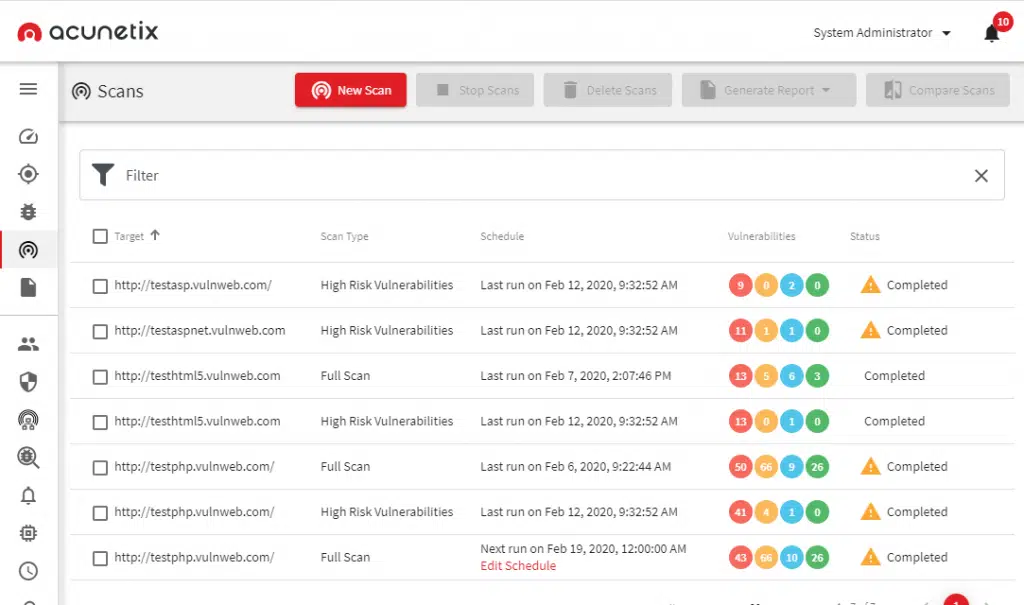This screenshot has height=605, width=1024.
Task: Open the Vulnerabilities bug icon
Action: click(x=28, y=212)
